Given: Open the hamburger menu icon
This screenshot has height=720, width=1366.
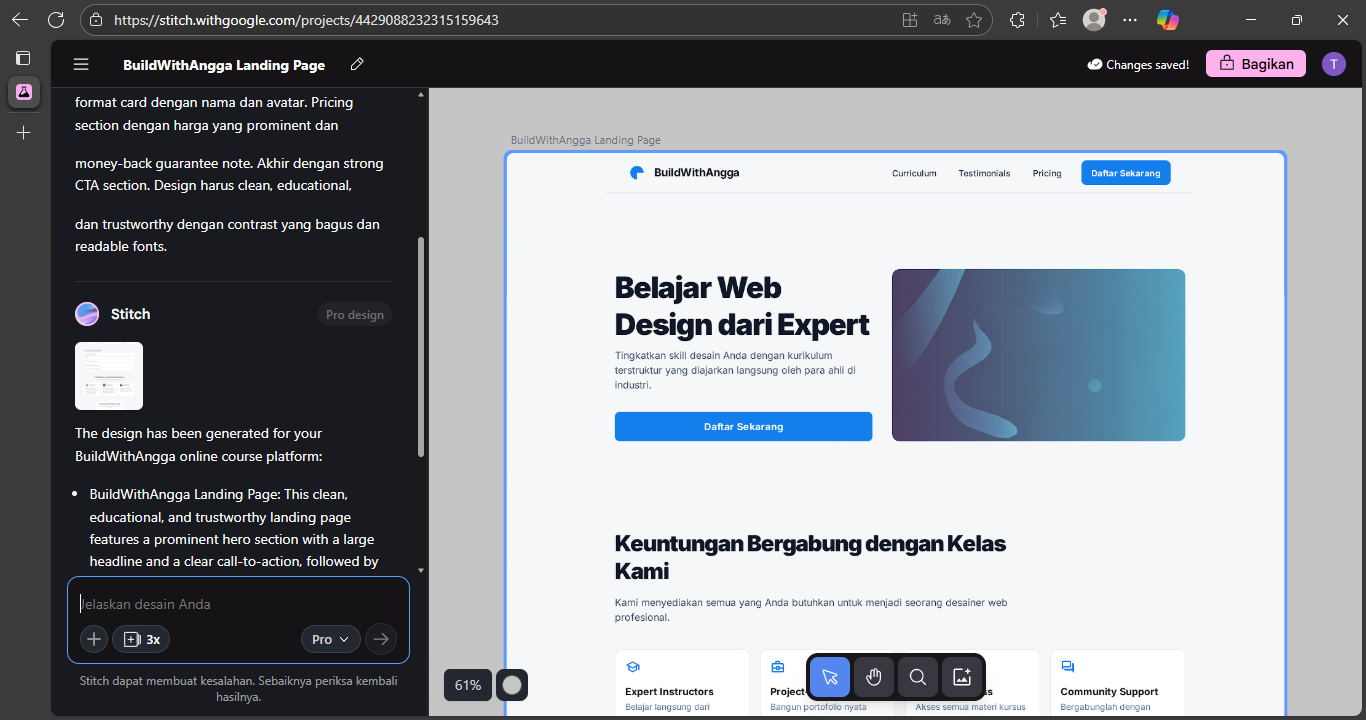Looking at the screenshot, I should 80,63.
